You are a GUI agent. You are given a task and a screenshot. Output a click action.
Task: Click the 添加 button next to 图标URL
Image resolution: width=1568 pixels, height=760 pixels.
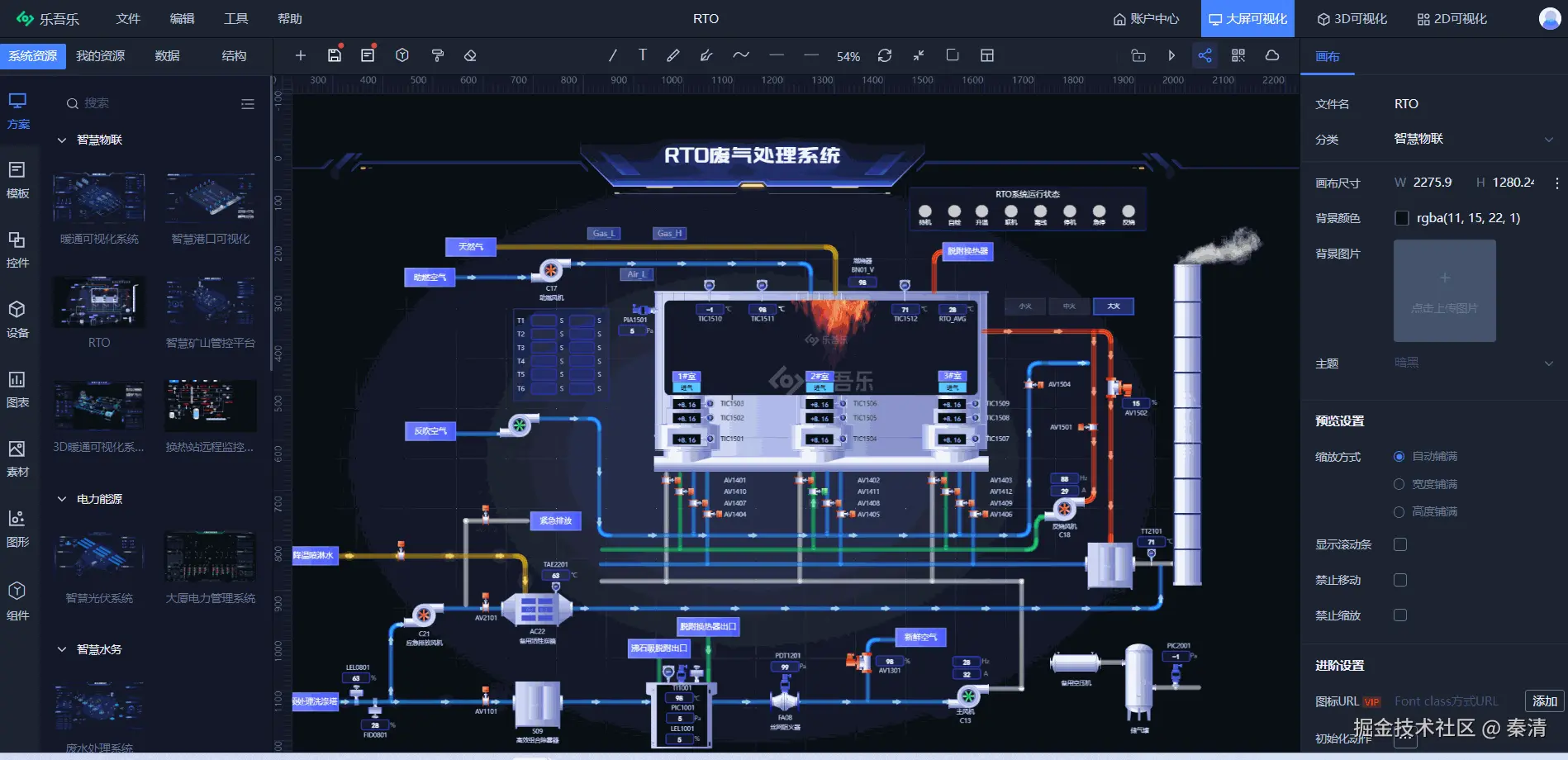pyautogui.click(x=1544, y=701)
